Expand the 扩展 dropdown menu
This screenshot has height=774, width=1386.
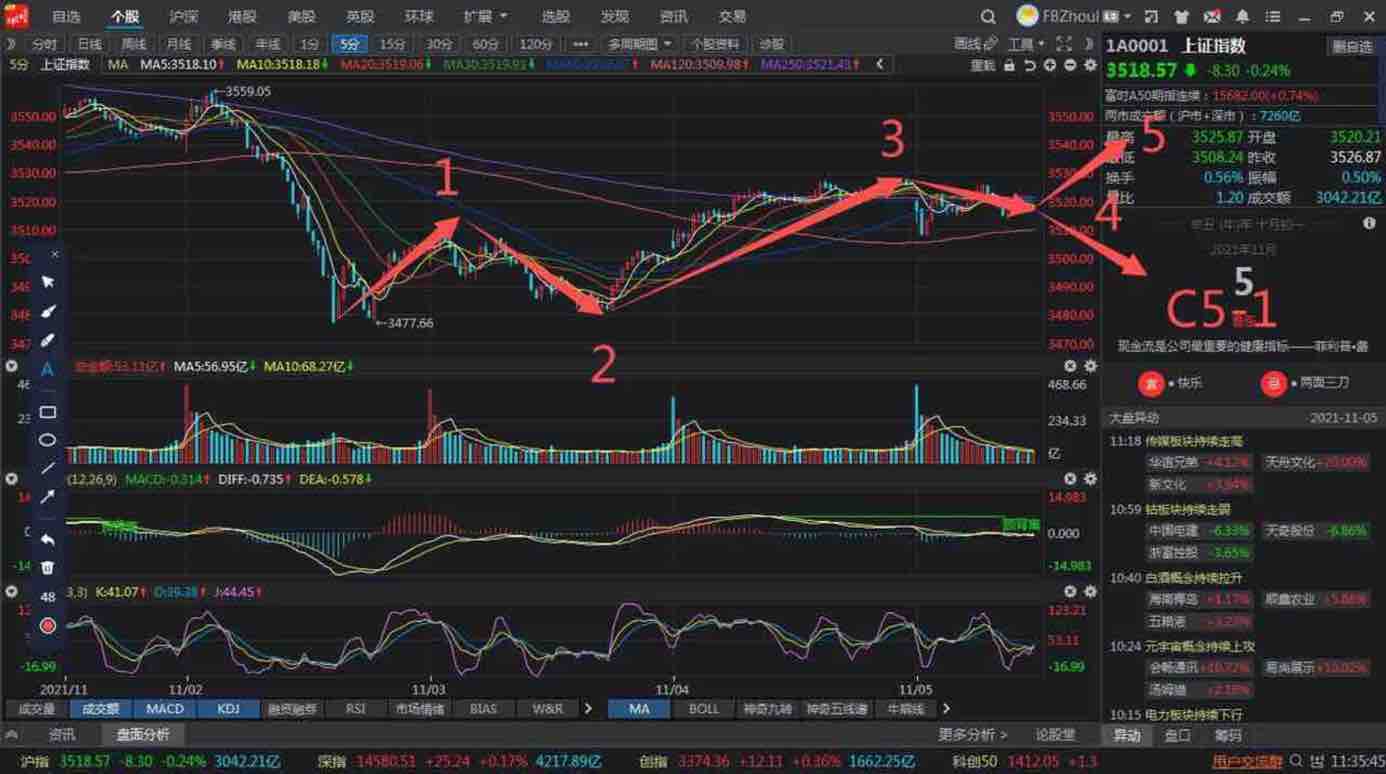coord(486,17)
